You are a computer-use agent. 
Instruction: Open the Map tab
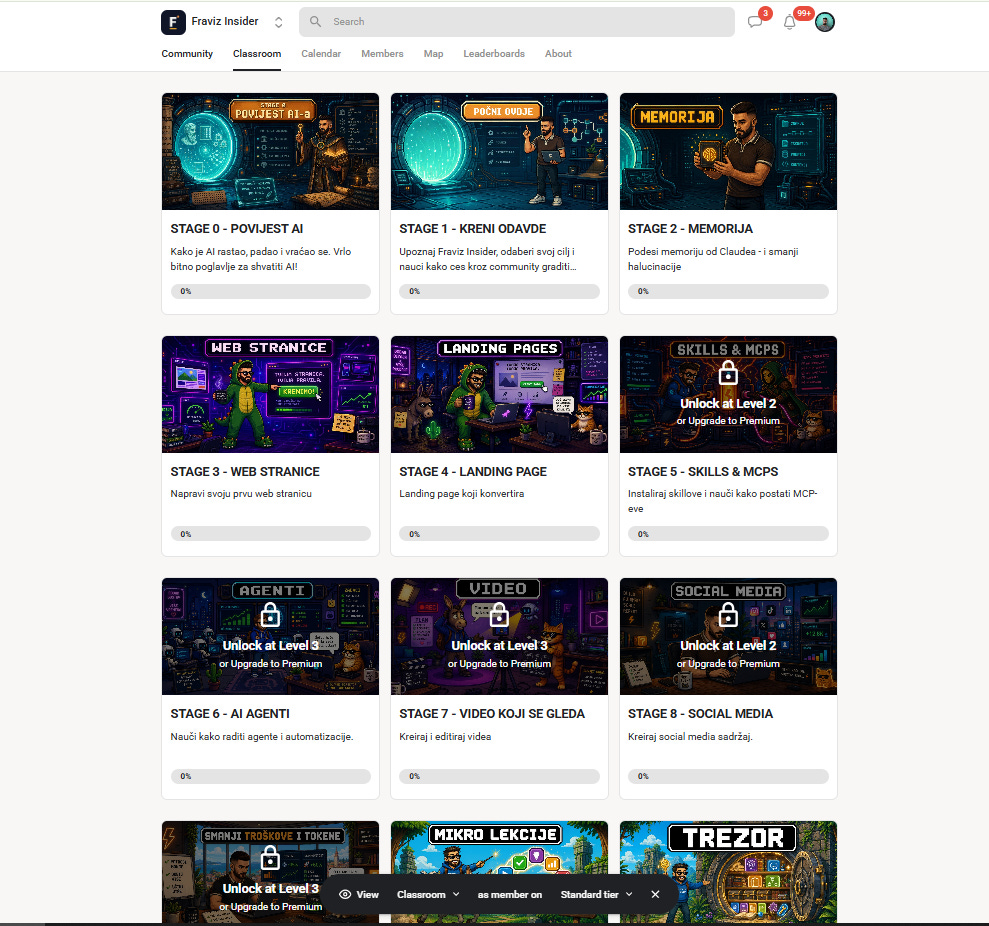point(433,54)
